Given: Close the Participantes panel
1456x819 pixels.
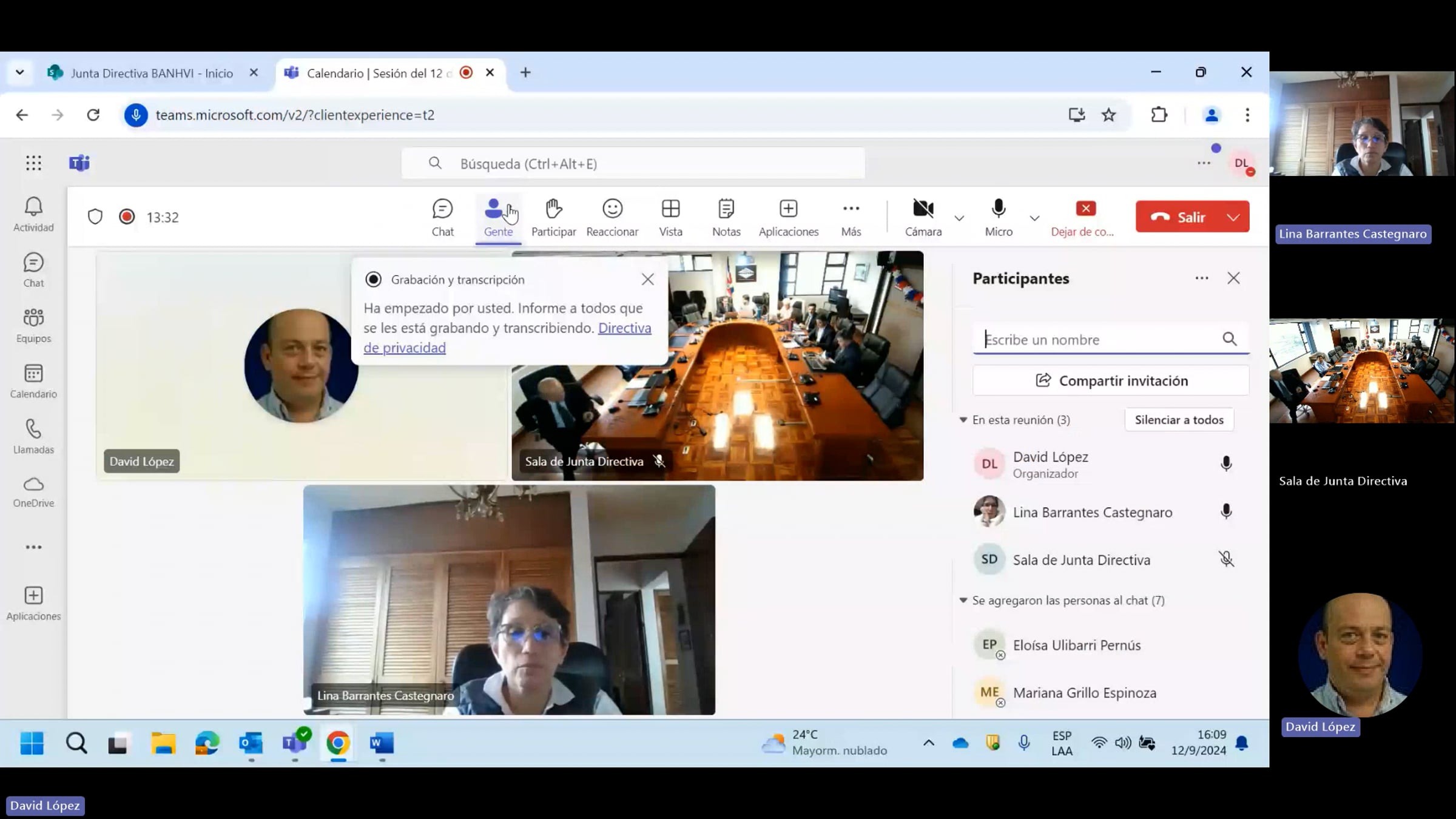Looking at the screenshot, I should 1233,278.
